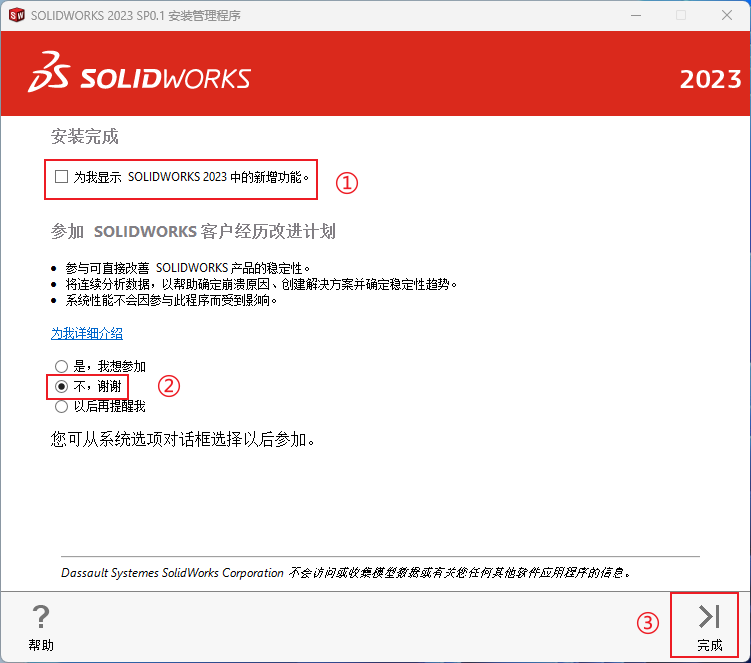Click the SOLIDWORKS app icon in title bar
The width and height of the screenshot is (751, 663).
coord(17,15)
